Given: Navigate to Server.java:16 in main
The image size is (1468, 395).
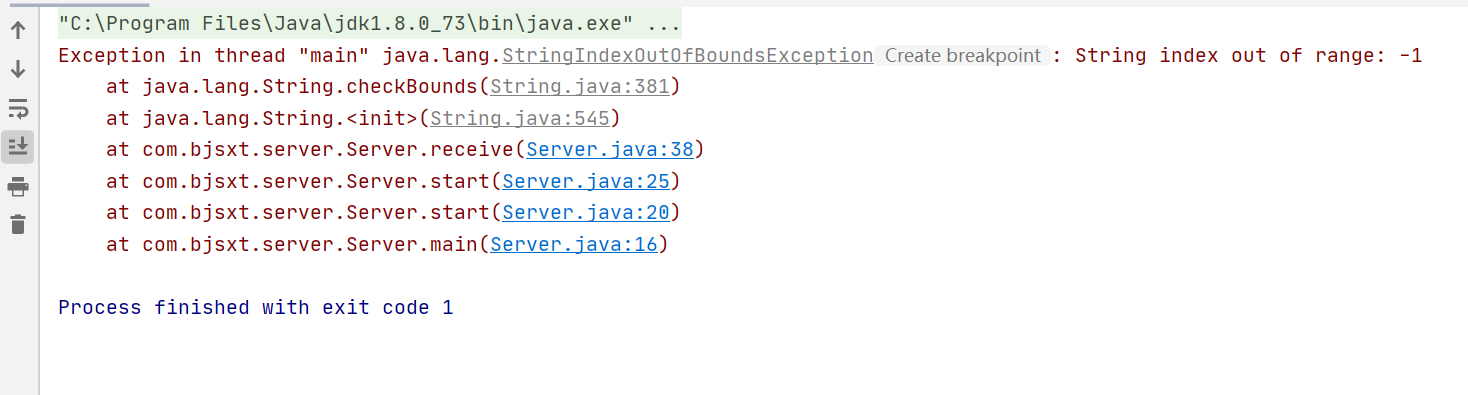Looking at the screenshot, I should click(x=573, y=244).
